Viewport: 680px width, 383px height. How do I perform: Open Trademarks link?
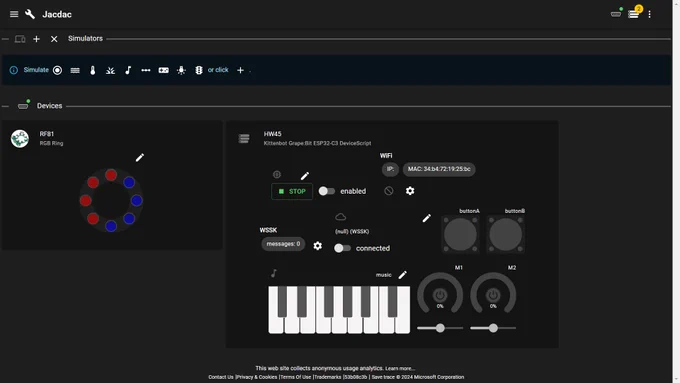pos(328,377)
